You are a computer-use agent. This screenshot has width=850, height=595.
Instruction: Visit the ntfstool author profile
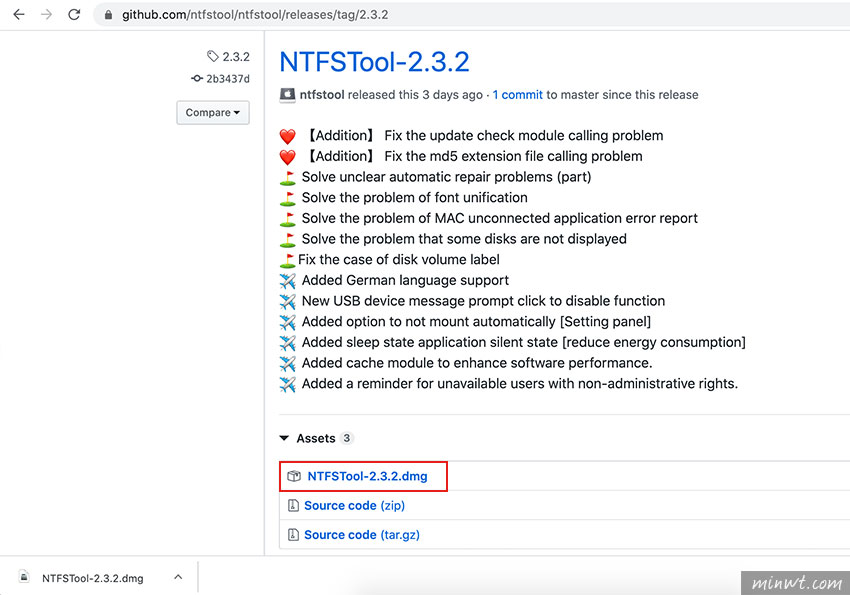click(322, 95)
